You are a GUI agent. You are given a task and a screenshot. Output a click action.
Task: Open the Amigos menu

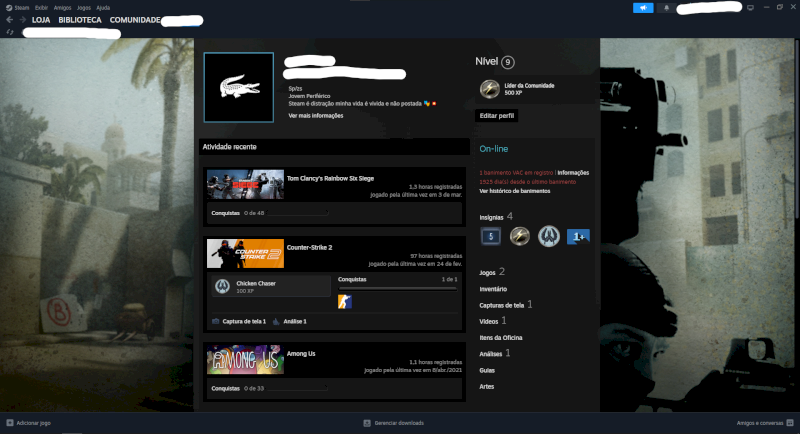point(62,8)
